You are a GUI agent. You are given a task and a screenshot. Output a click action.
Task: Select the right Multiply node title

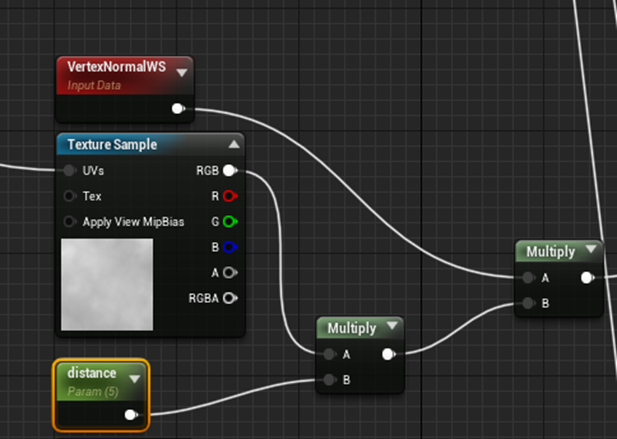pos(550,251)
